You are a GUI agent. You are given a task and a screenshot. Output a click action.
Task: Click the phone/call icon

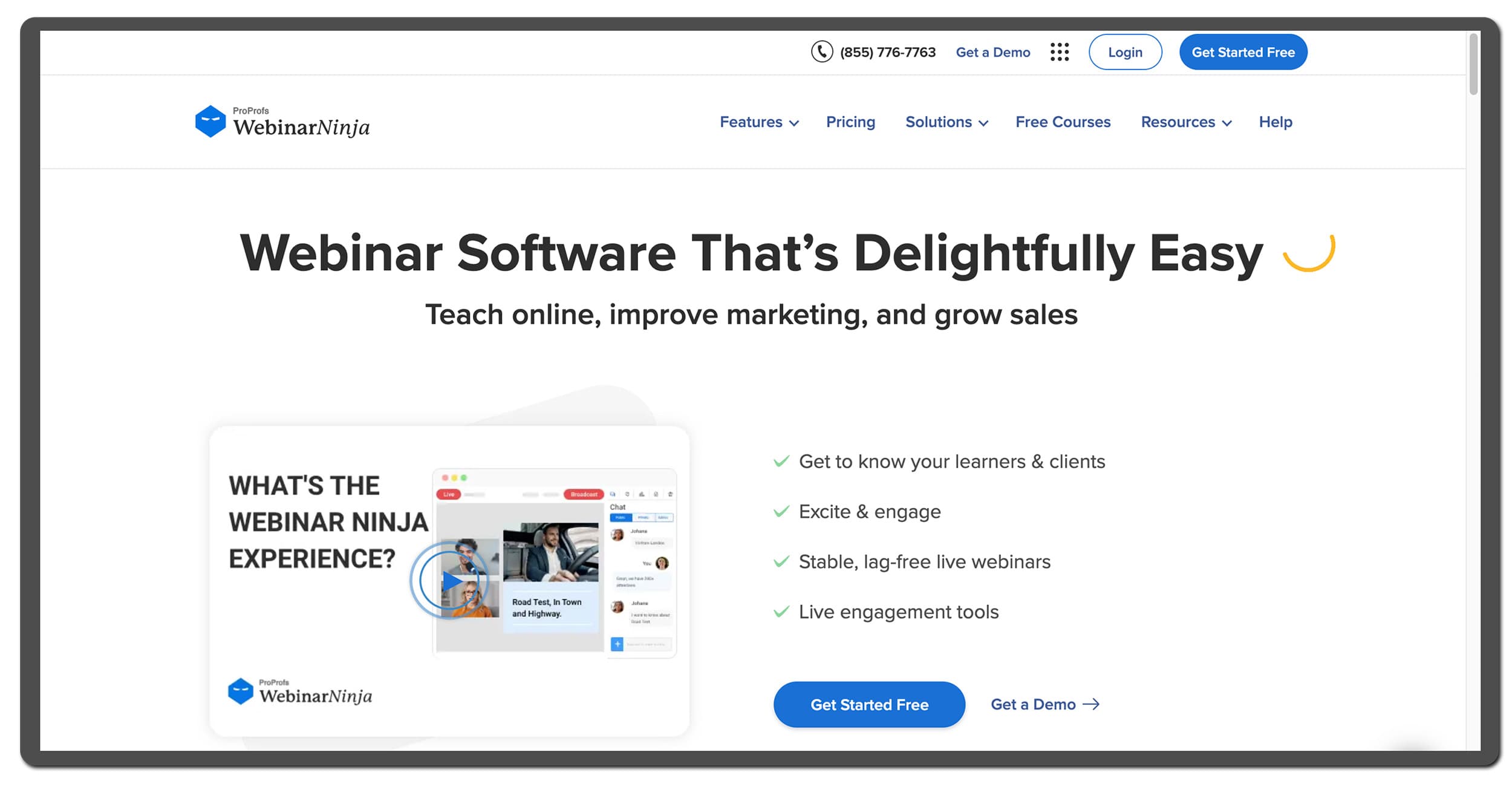click(820, 52)
